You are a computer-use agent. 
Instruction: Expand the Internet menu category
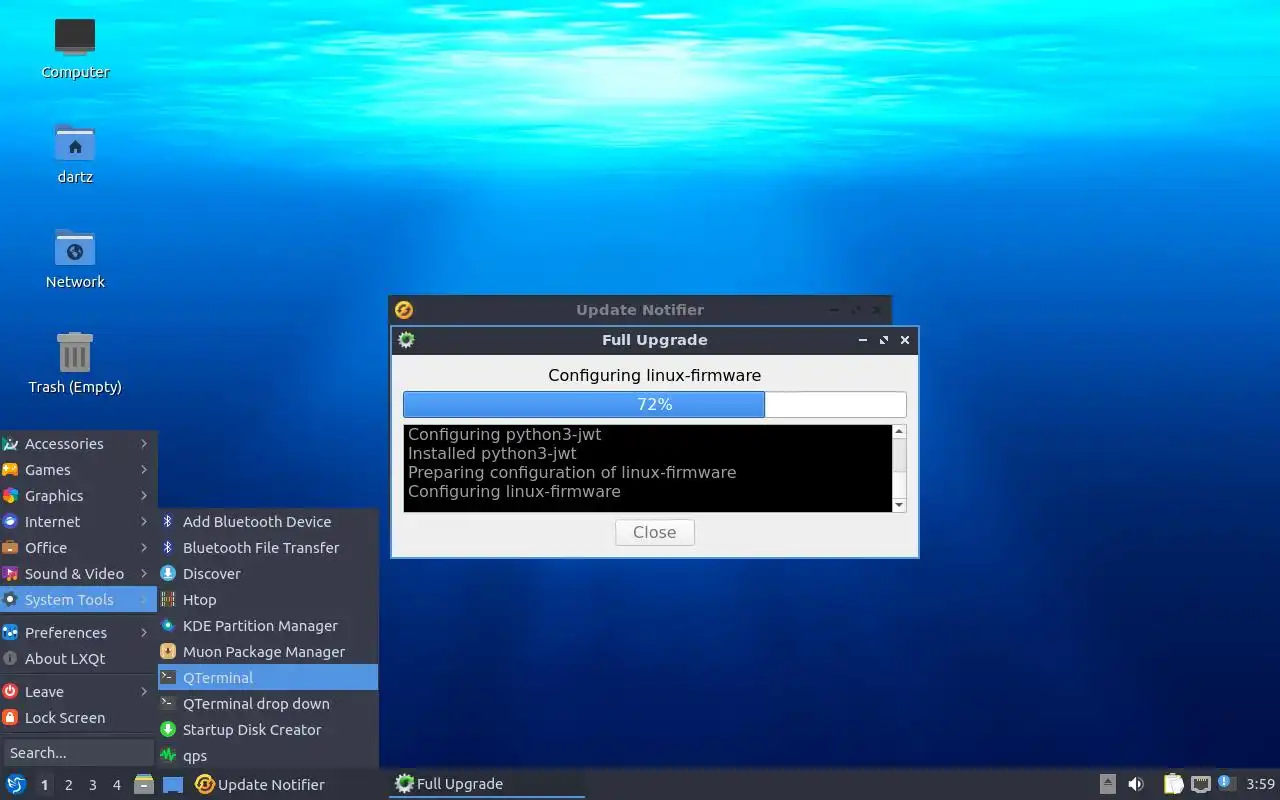coord(78,521)
